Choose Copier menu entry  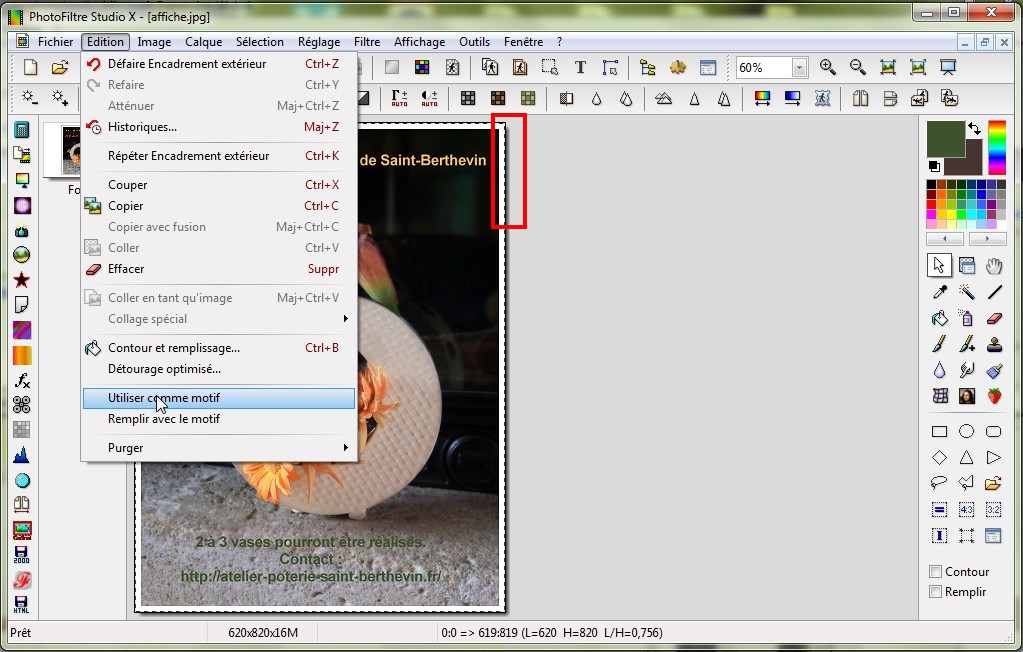tap(219, 206)
